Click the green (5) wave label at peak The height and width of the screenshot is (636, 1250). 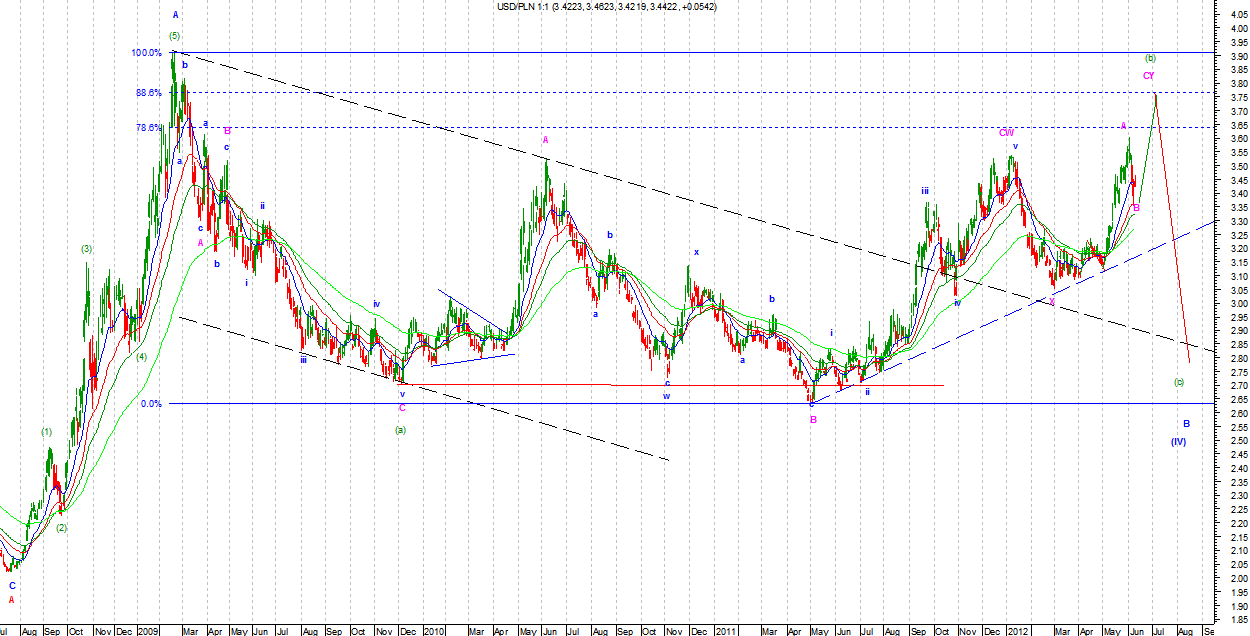[x=175, y=36]
